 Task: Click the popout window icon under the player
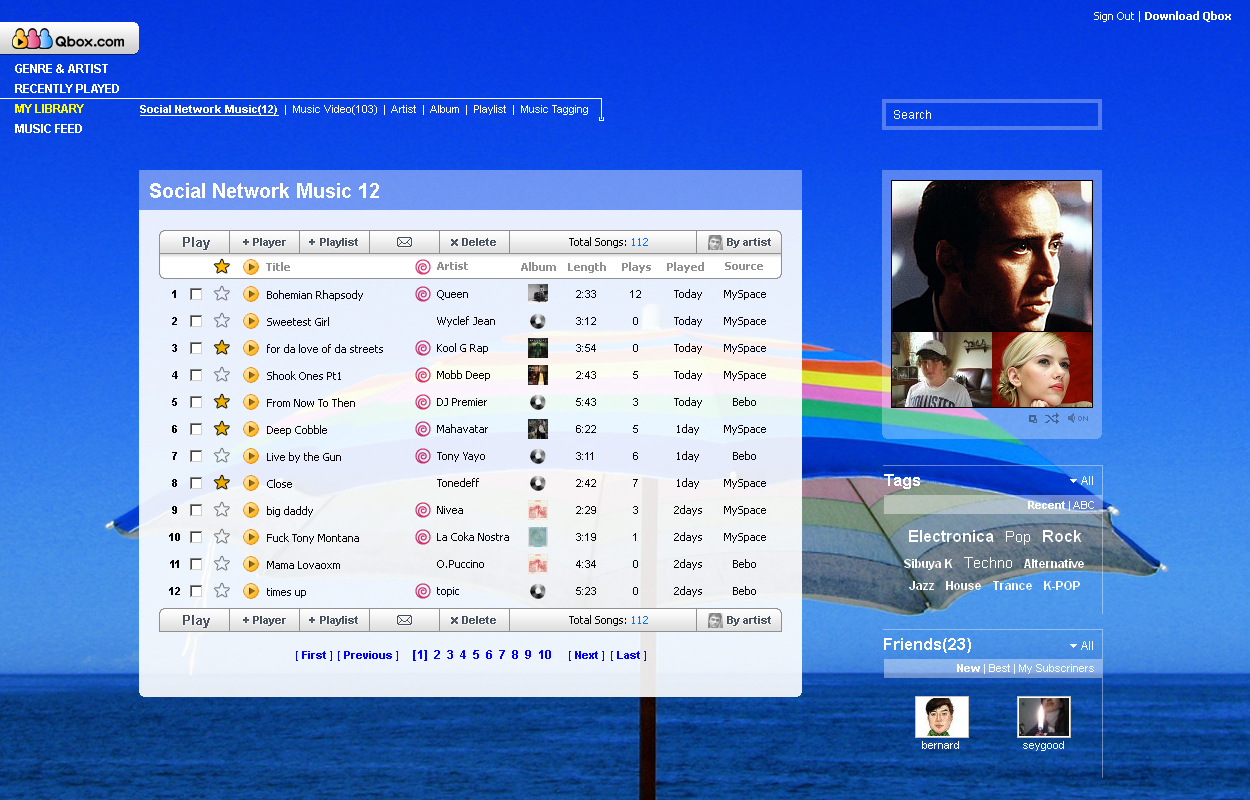1033,419
